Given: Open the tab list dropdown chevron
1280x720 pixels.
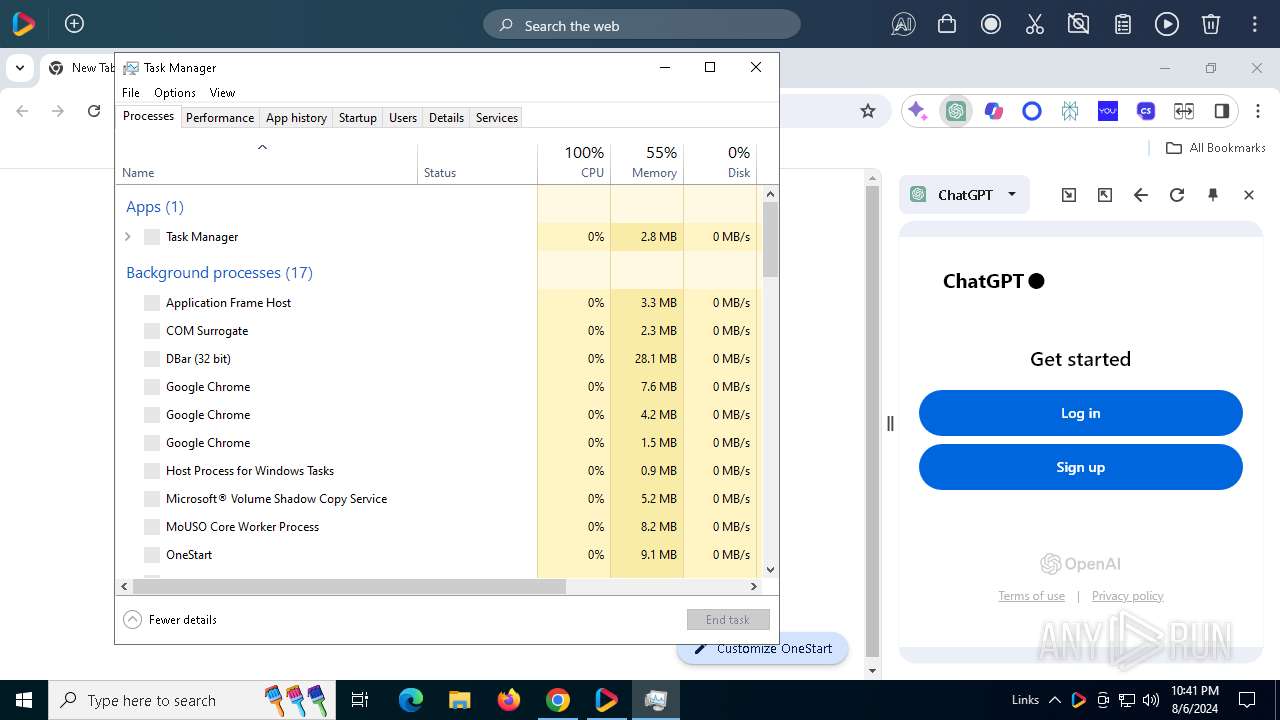Looking at the screenshot, I should coord(19,68).
